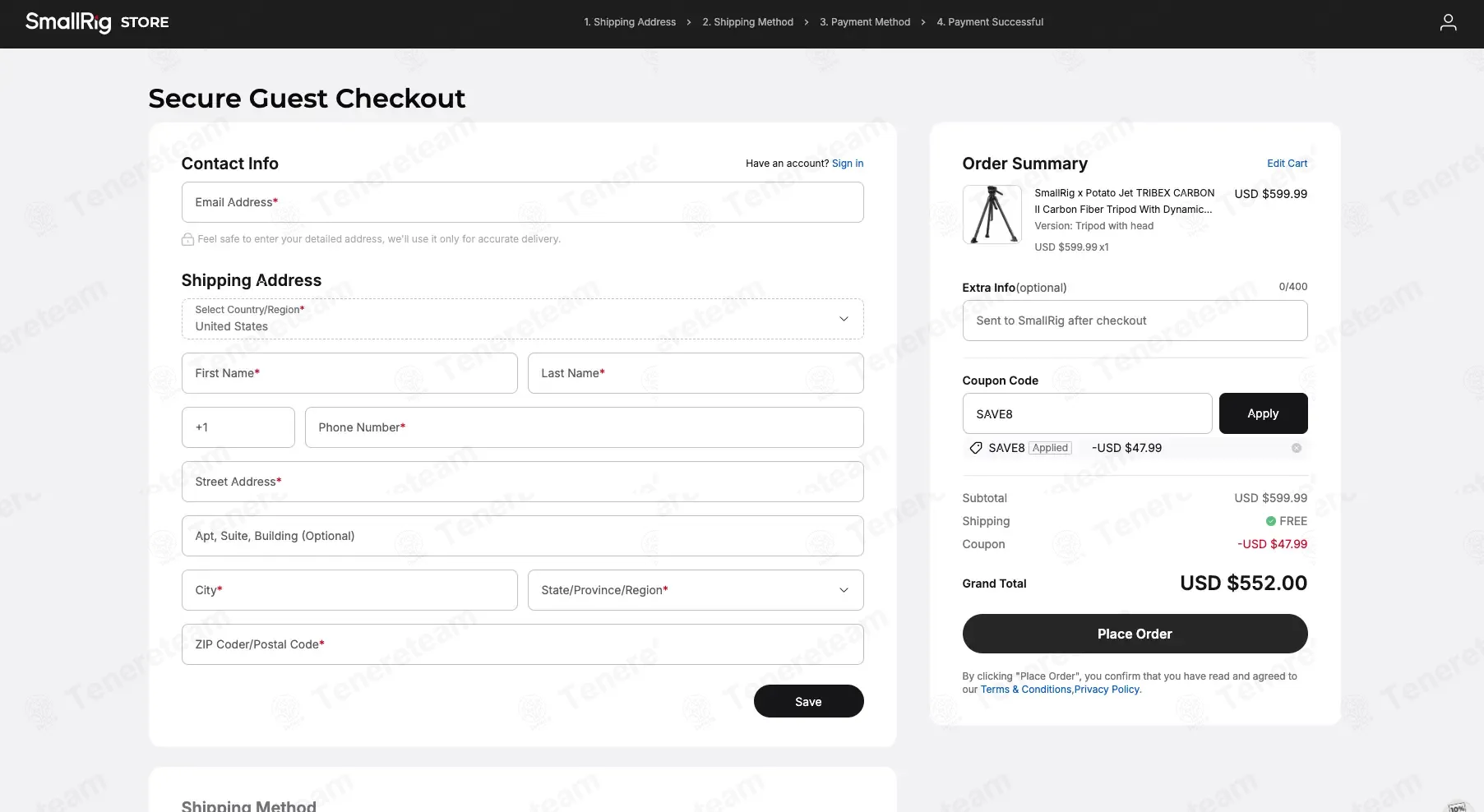Click the 0/400 character counter
The height and width of the screenshot is (812, 1484).
click(1293, 287)
